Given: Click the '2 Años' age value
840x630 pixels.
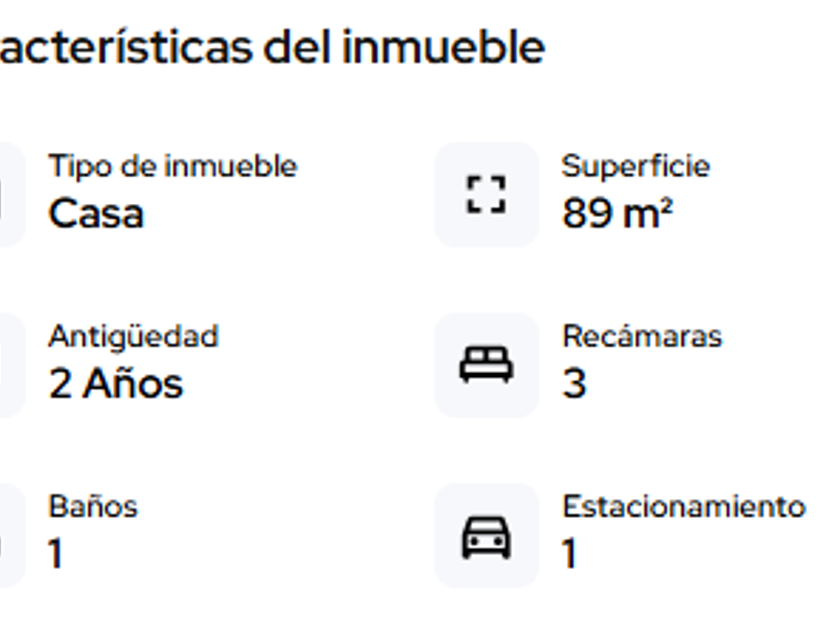Looking at the screenshot, I should (116, 383).
